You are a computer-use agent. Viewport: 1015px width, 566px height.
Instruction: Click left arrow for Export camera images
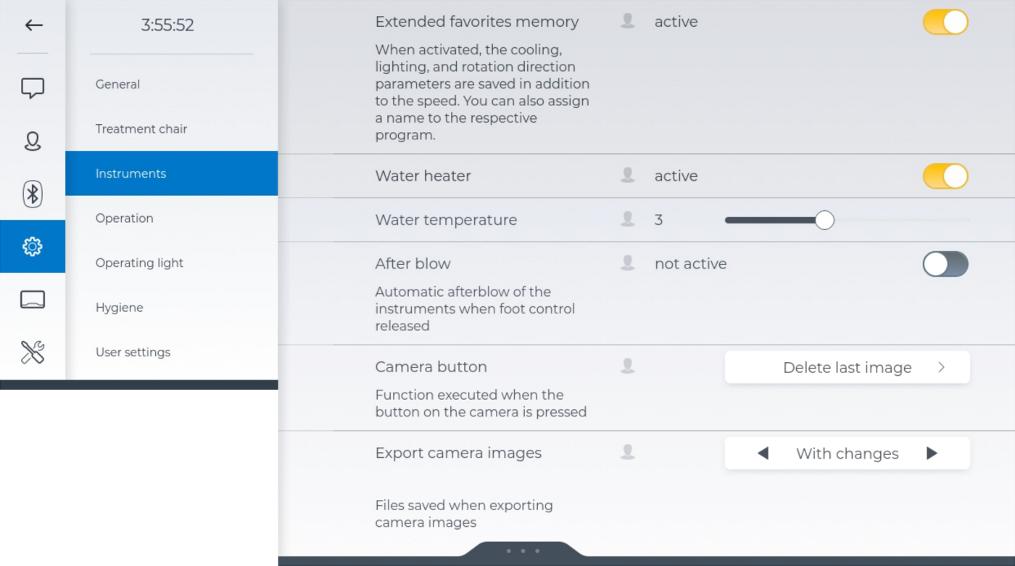[x=763, y=453]
